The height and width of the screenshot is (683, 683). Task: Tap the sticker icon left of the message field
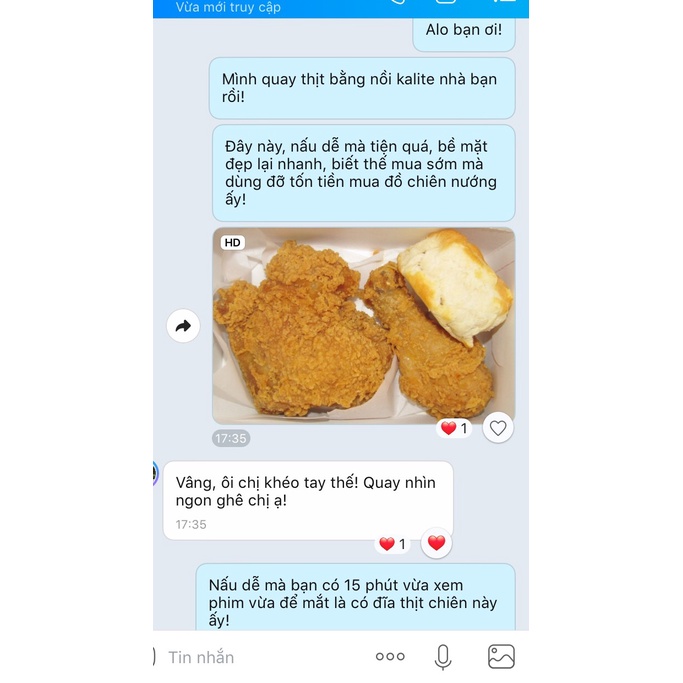[154, 656]
